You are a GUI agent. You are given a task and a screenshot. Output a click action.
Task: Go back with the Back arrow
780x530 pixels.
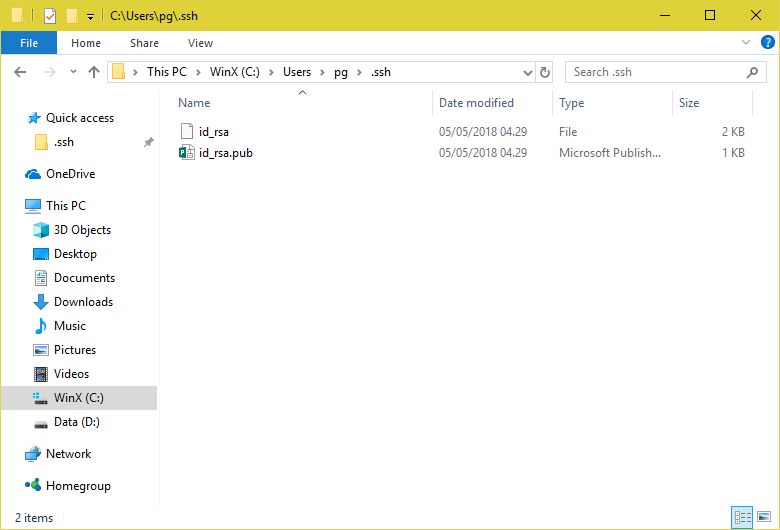coord(20,72)
